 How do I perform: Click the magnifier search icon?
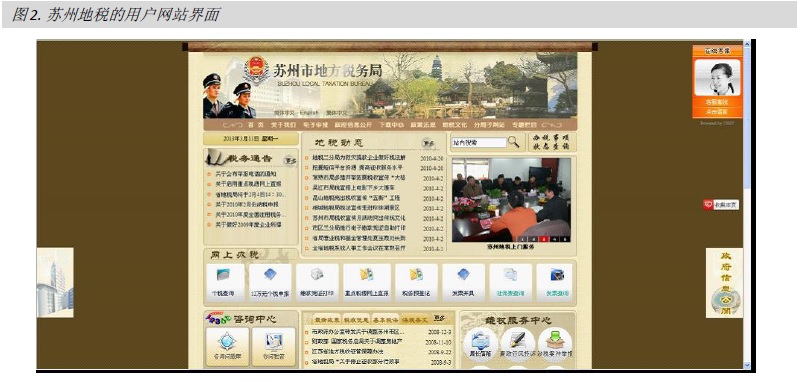click(514, 142)
